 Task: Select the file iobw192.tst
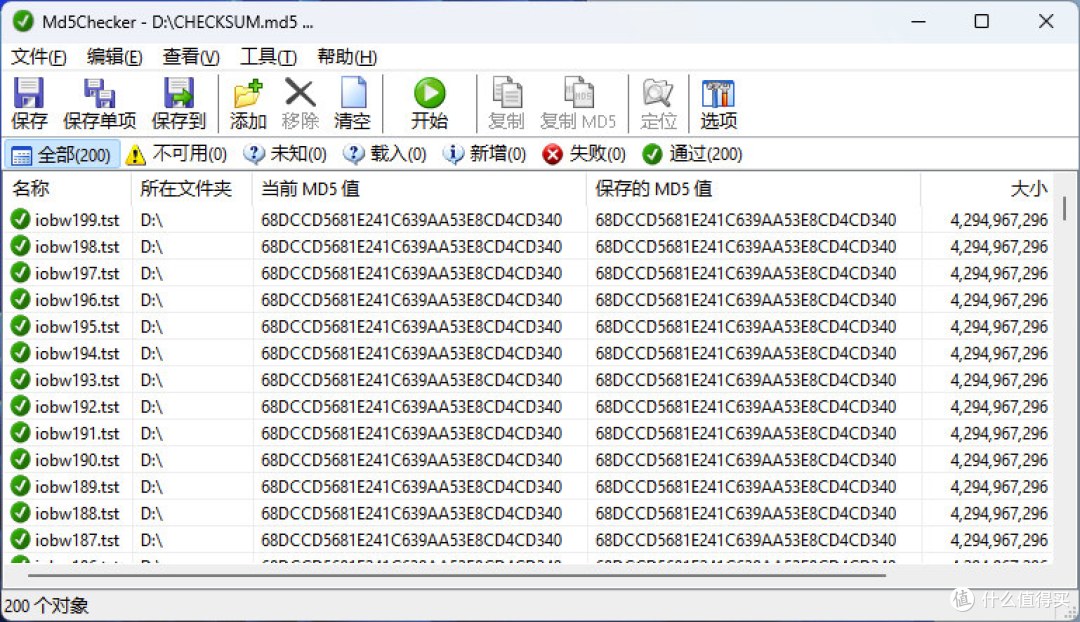pyautogui.click(x=76, y=406)
